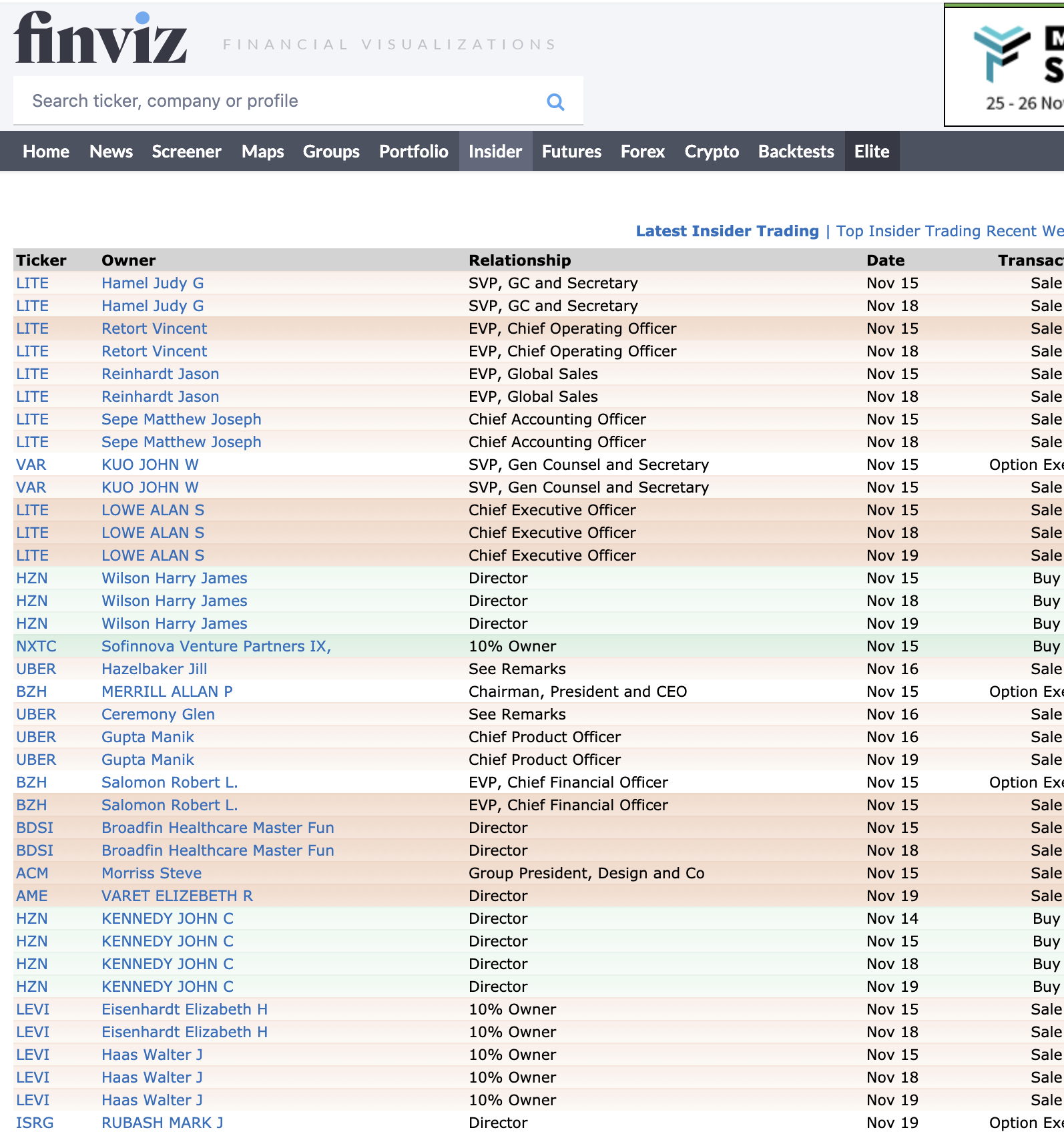
Task: Focus the ticker search field
Action: [x=280, y=101]
